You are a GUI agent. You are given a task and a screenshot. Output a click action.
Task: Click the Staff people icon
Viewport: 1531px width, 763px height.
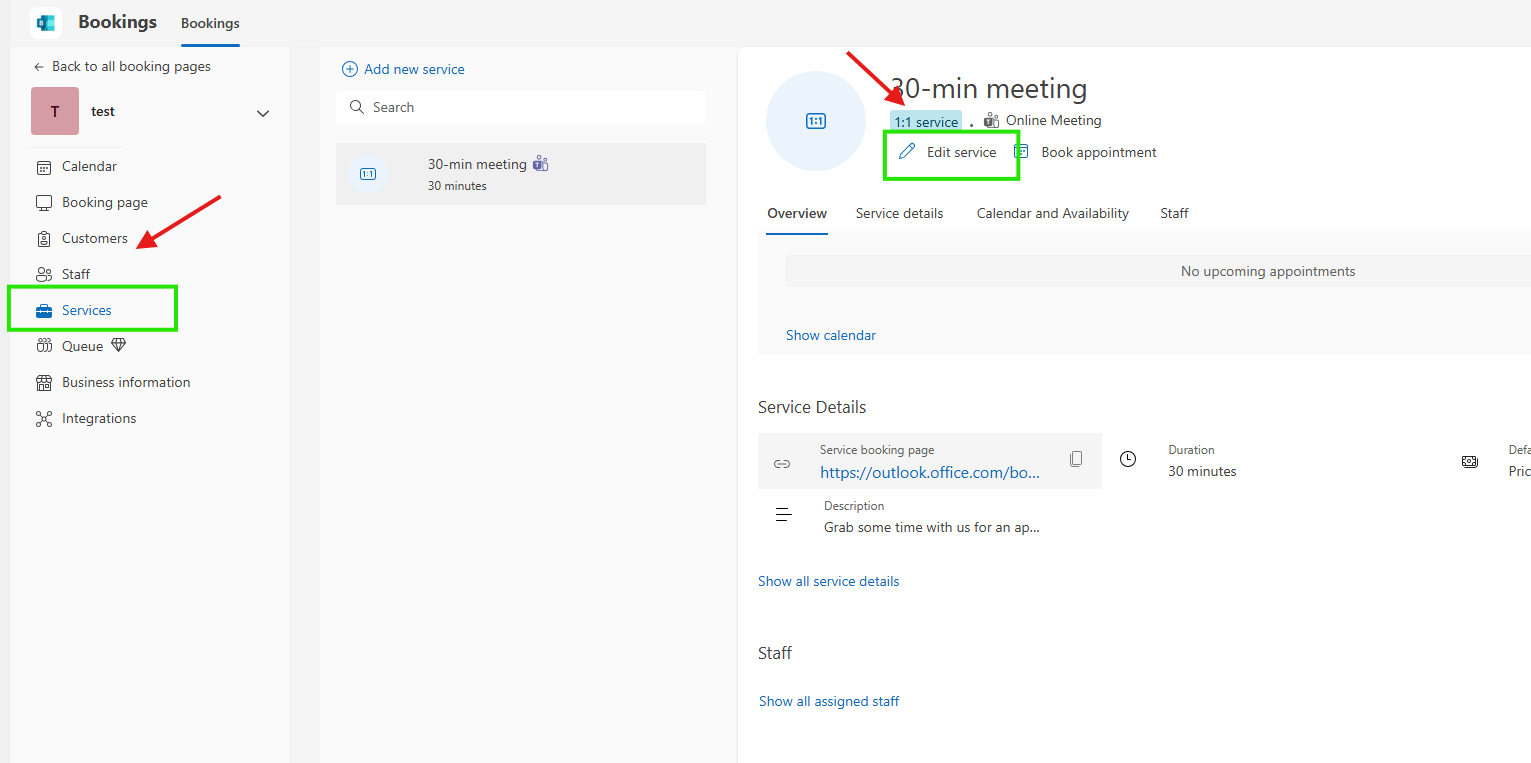(x=44, y=275)
